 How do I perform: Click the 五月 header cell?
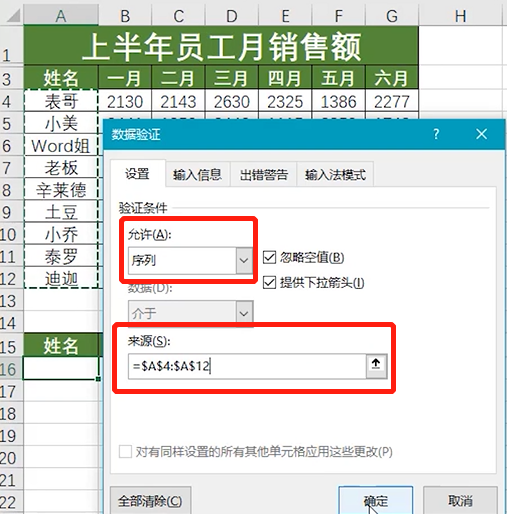click(338, 78)
